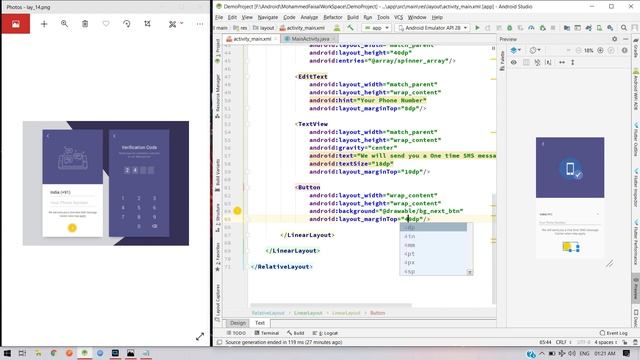This screenshot has width=640, height=360.
Task: Rotate the image in Photos
Action: tap(127, 24)
